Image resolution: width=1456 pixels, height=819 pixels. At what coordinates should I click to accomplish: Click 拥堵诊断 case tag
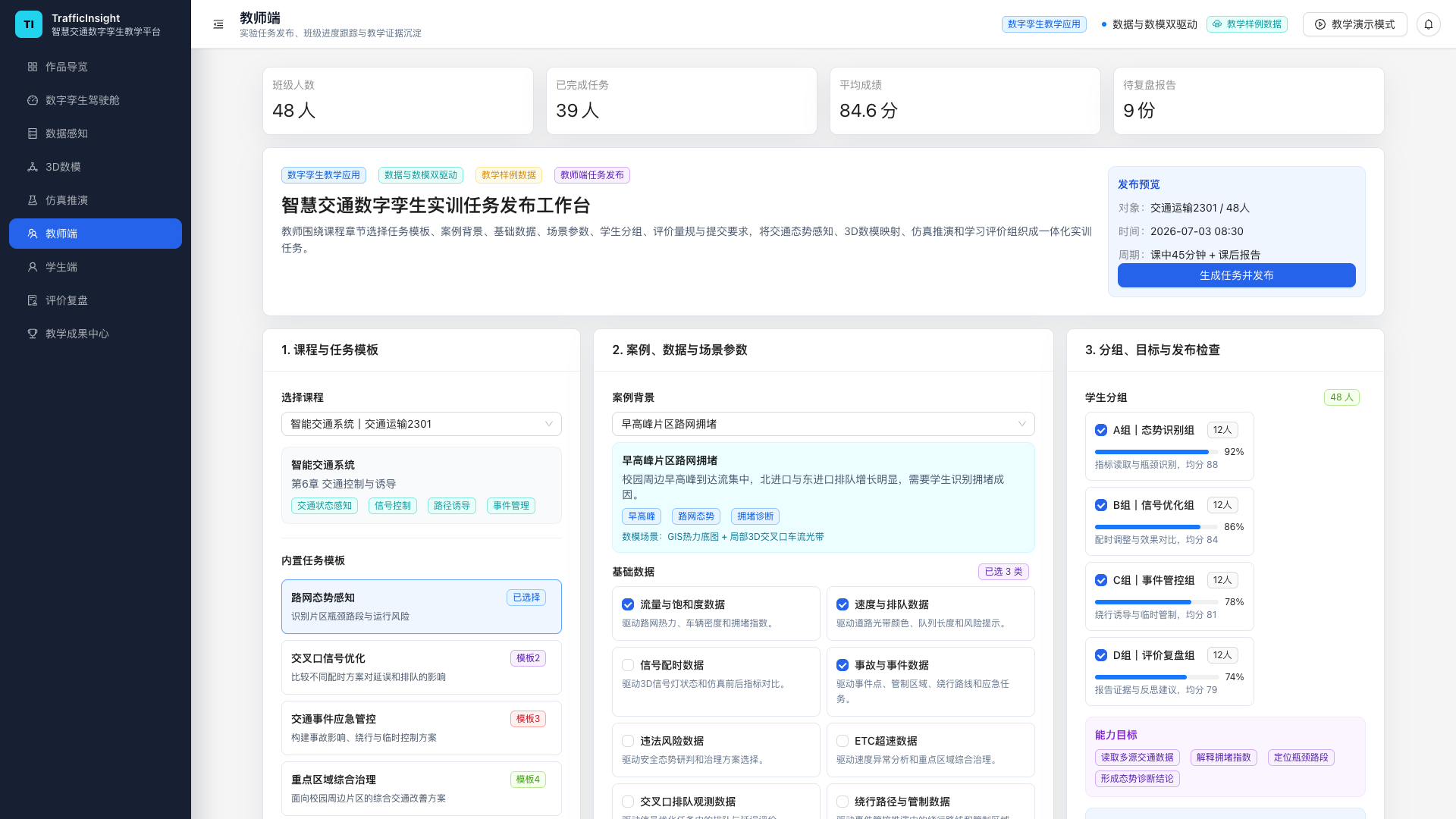[755, 516]
